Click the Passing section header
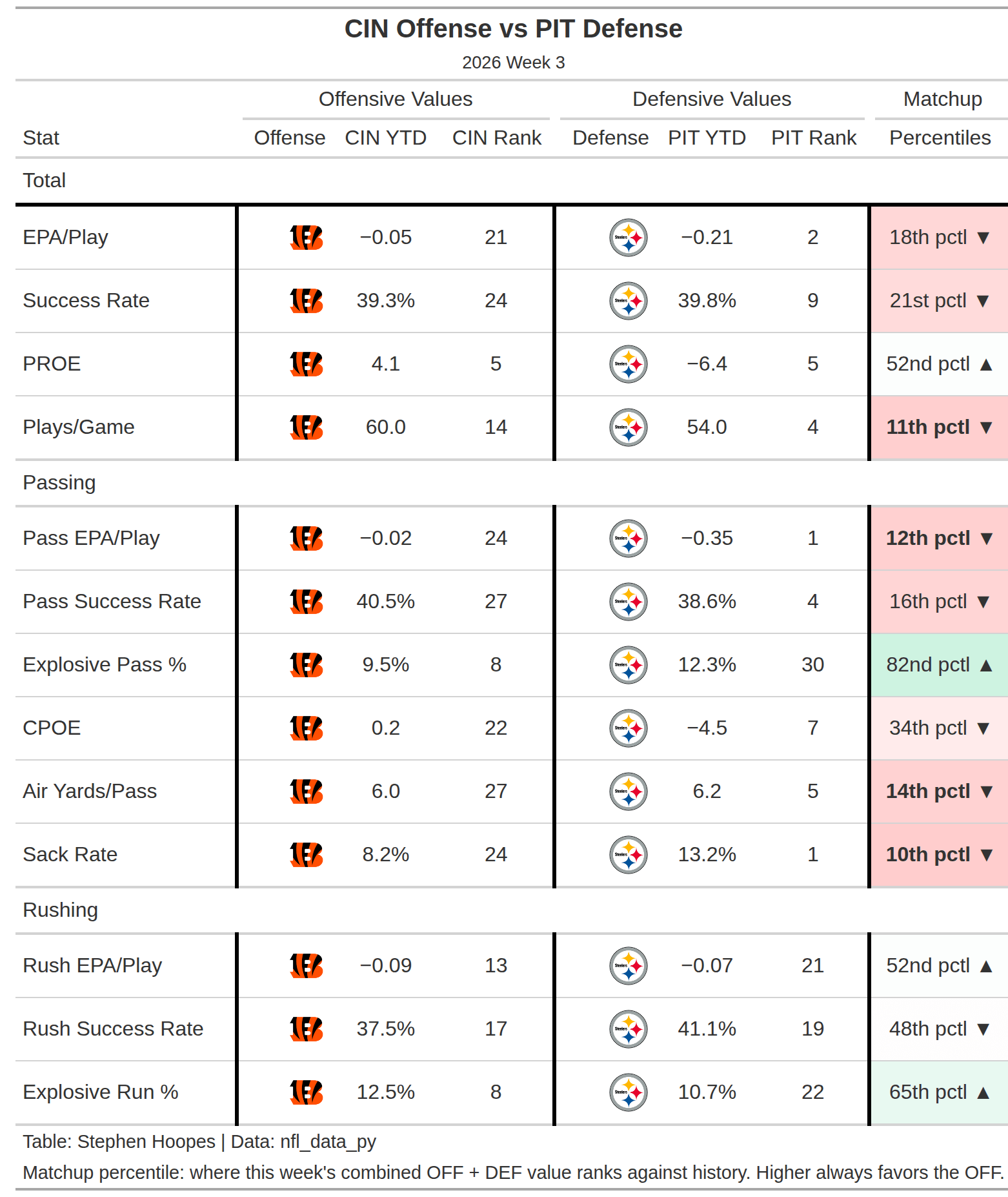Viewport: 1008px width, 1197px height. coord(59,482)
